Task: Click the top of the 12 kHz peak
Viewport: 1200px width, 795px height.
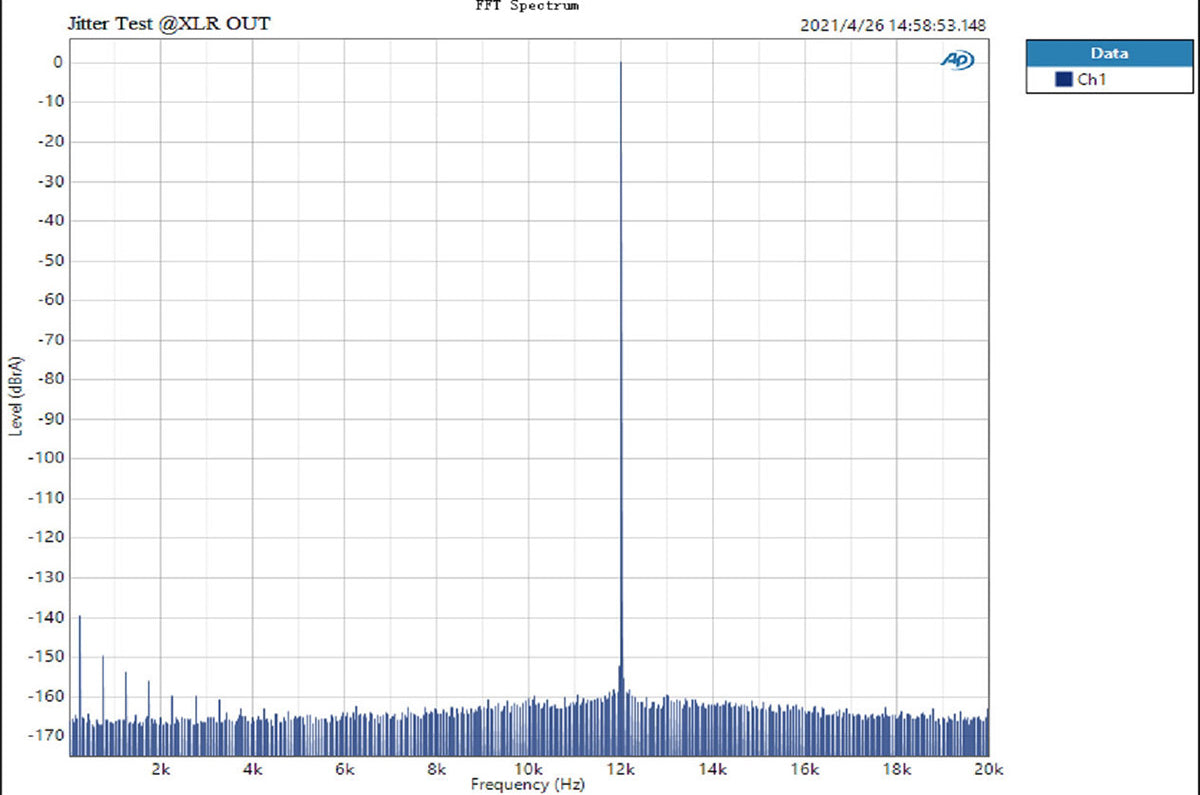Action: point(621,64)
